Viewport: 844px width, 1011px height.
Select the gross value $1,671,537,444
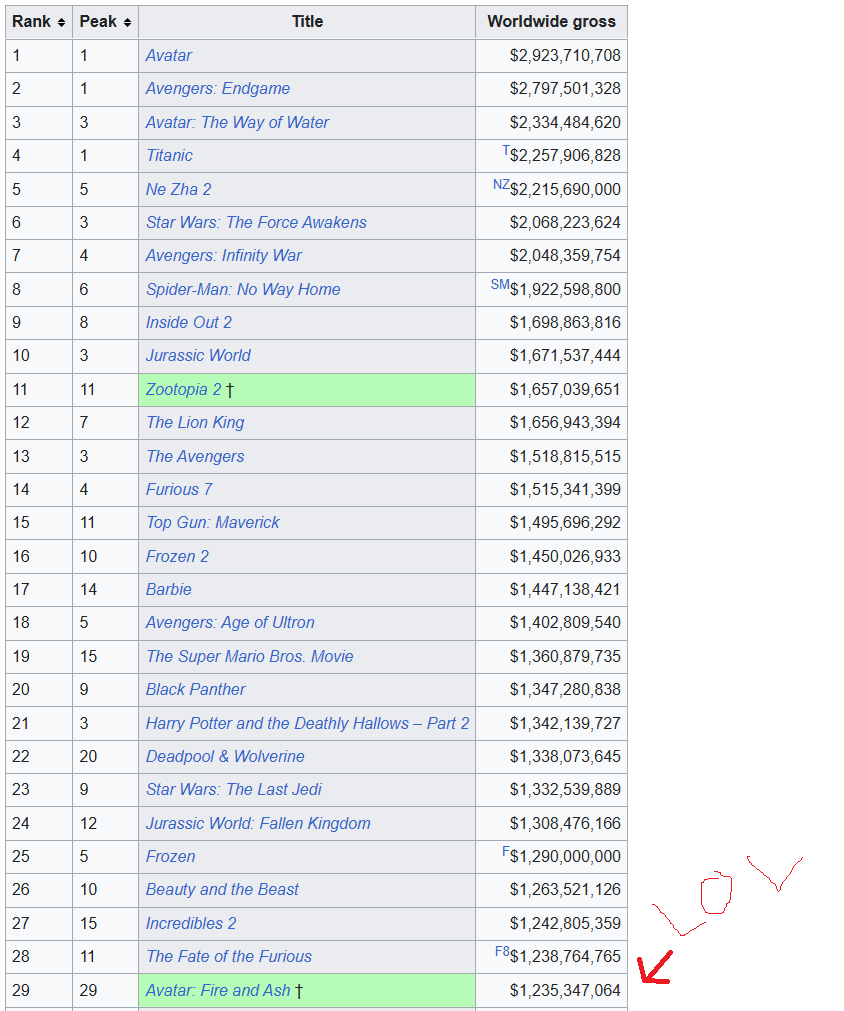tap(565, 355)
